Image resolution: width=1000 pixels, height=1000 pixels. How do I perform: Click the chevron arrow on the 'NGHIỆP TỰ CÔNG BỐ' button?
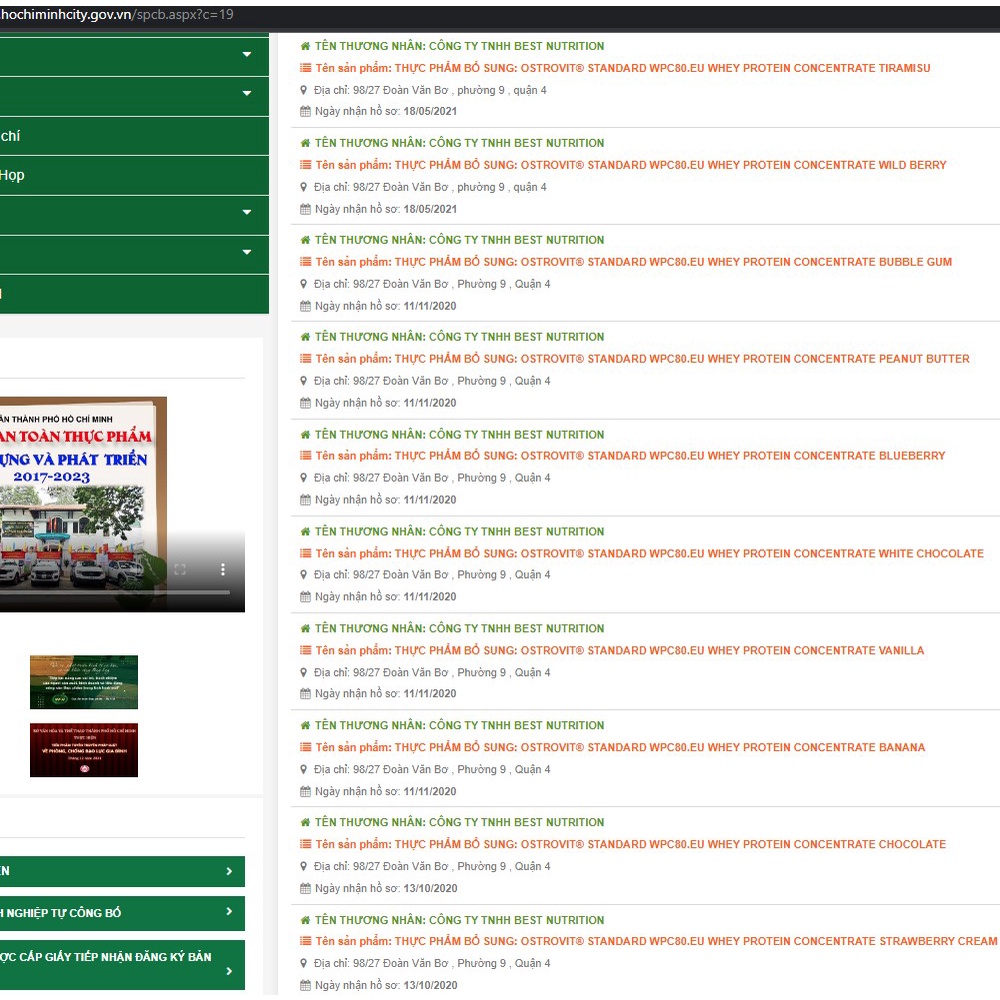229,912
